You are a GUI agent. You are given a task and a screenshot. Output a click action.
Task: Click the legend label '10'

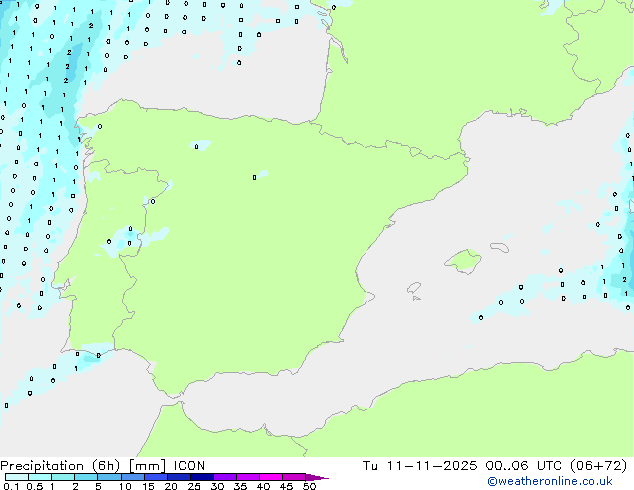(x=125, y=486)
